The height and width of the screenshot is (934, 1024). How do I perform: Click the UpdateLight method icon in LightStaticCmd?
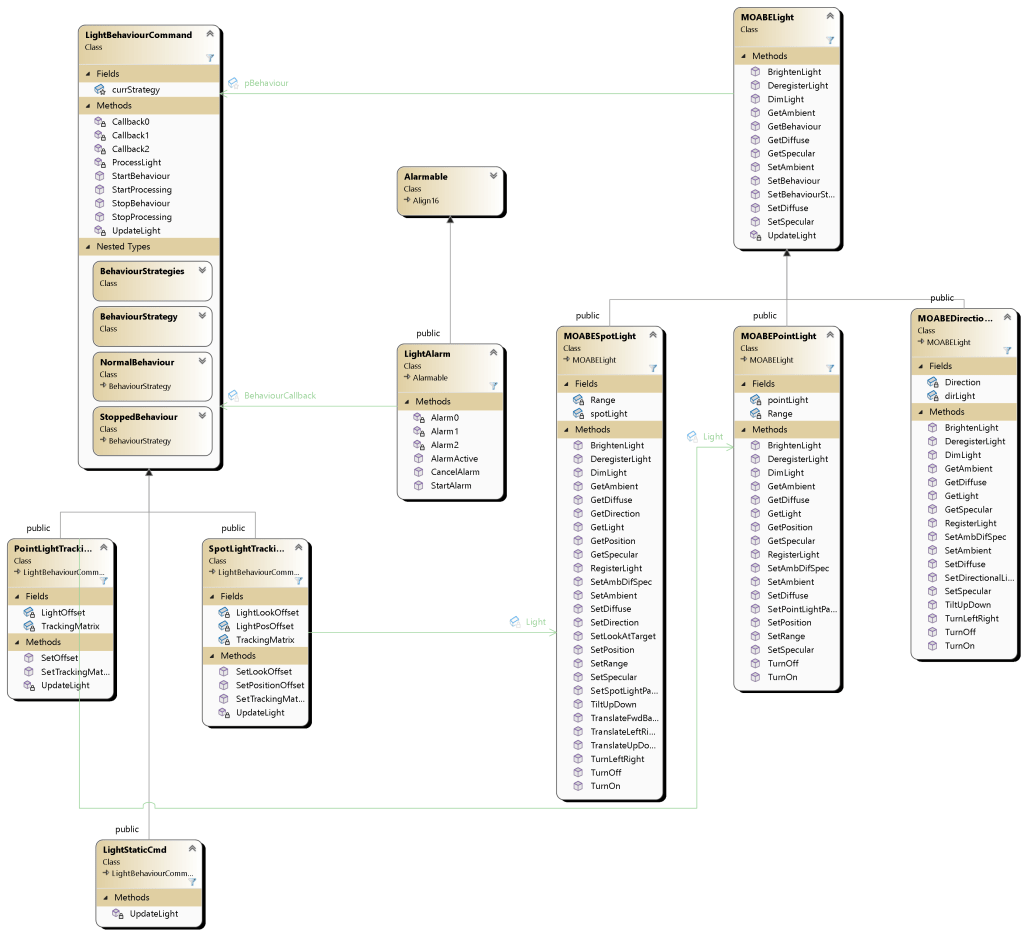click(117, 914)
